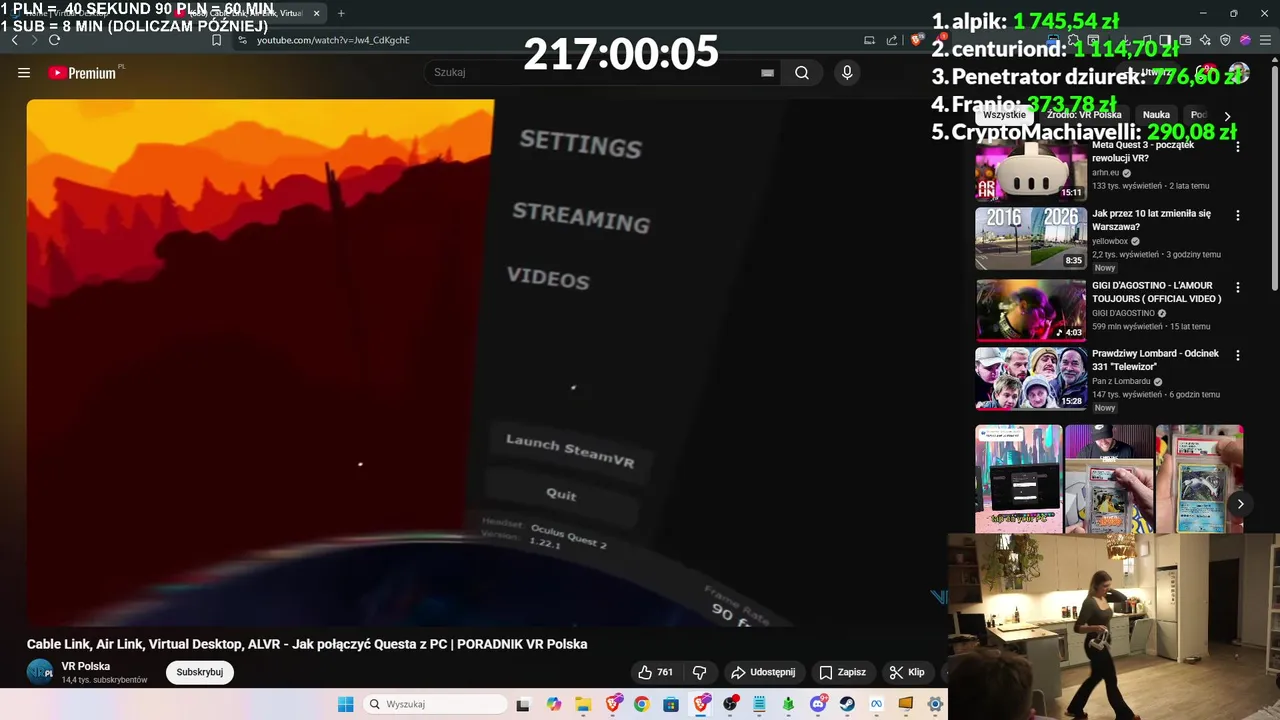Select the Źródło: VR Polska chip
The image size is (1280, 720).
click(x=1084, y=115)
